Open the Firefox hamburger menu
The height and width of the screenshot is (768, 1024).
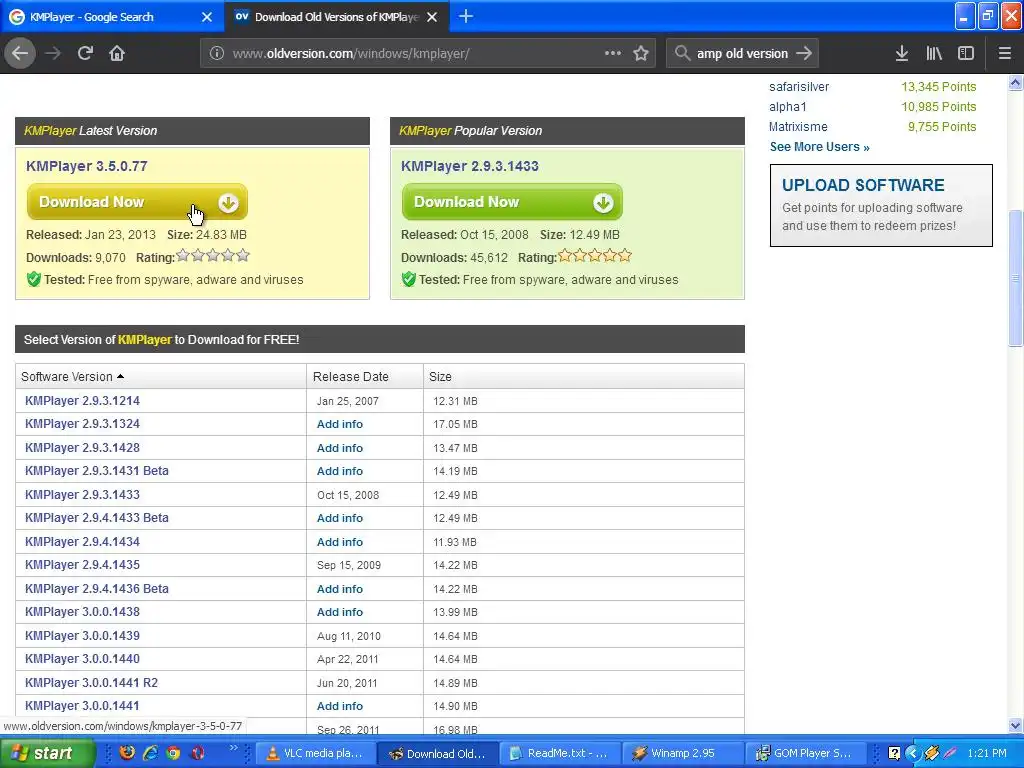pyautogui.click(x=1004, y=54)
